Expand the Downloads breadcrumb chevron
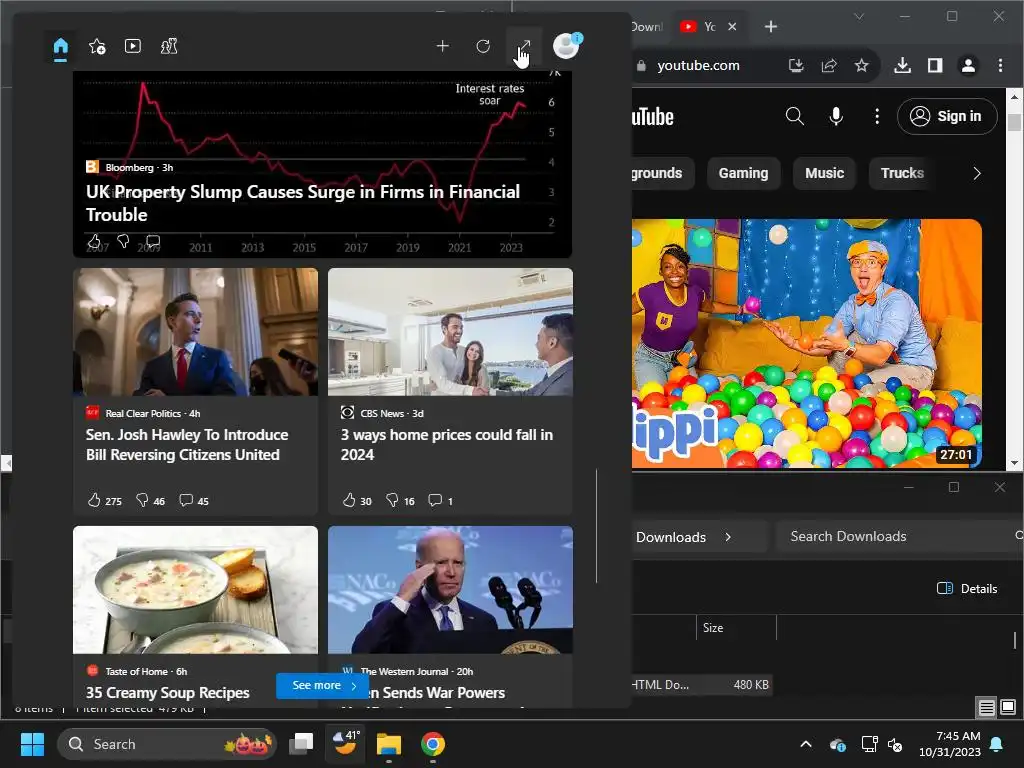 pos(728,537)
